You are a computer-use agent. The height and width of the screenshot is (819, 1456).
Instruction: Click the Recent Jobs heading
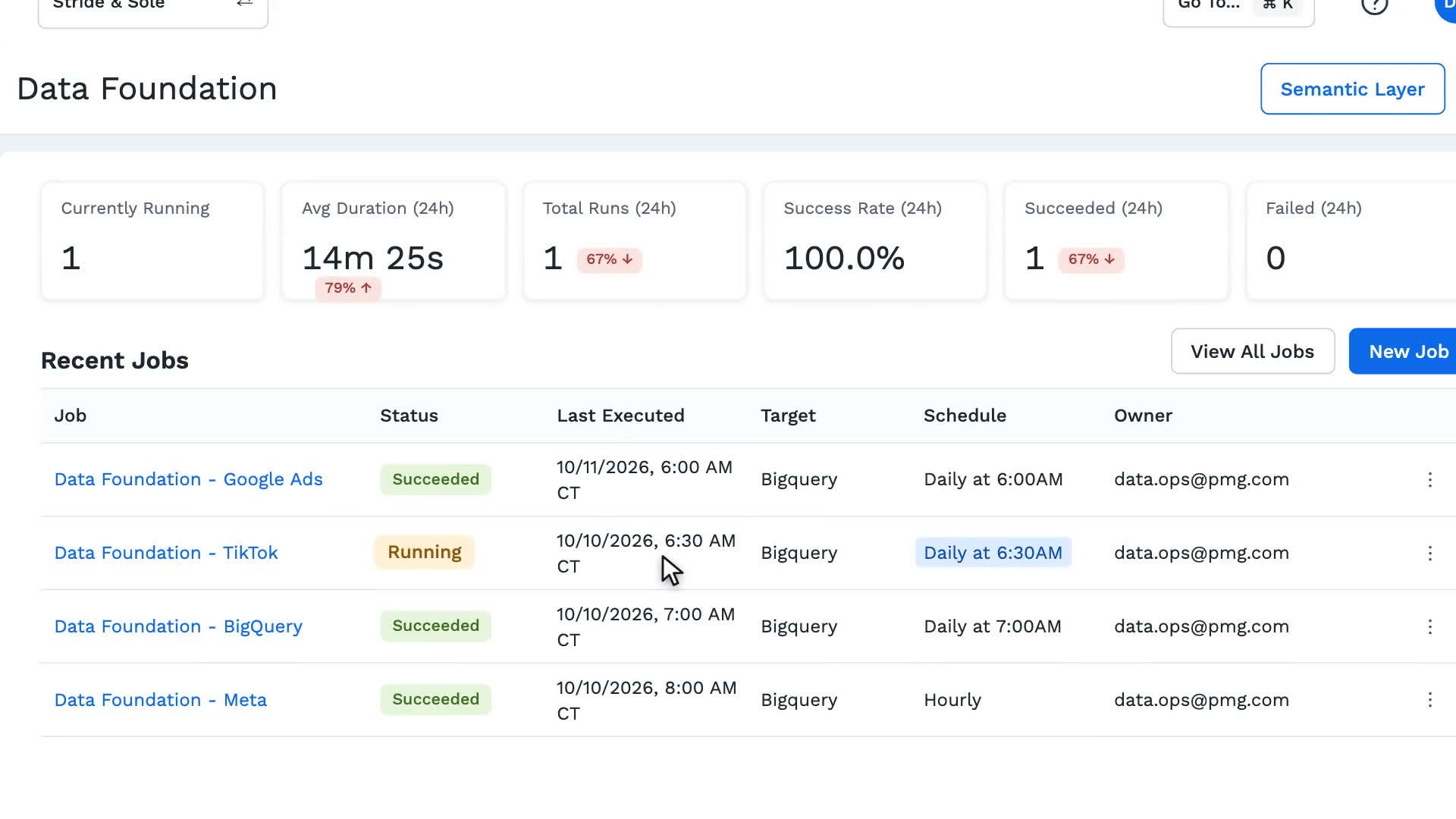pos(115,360)
